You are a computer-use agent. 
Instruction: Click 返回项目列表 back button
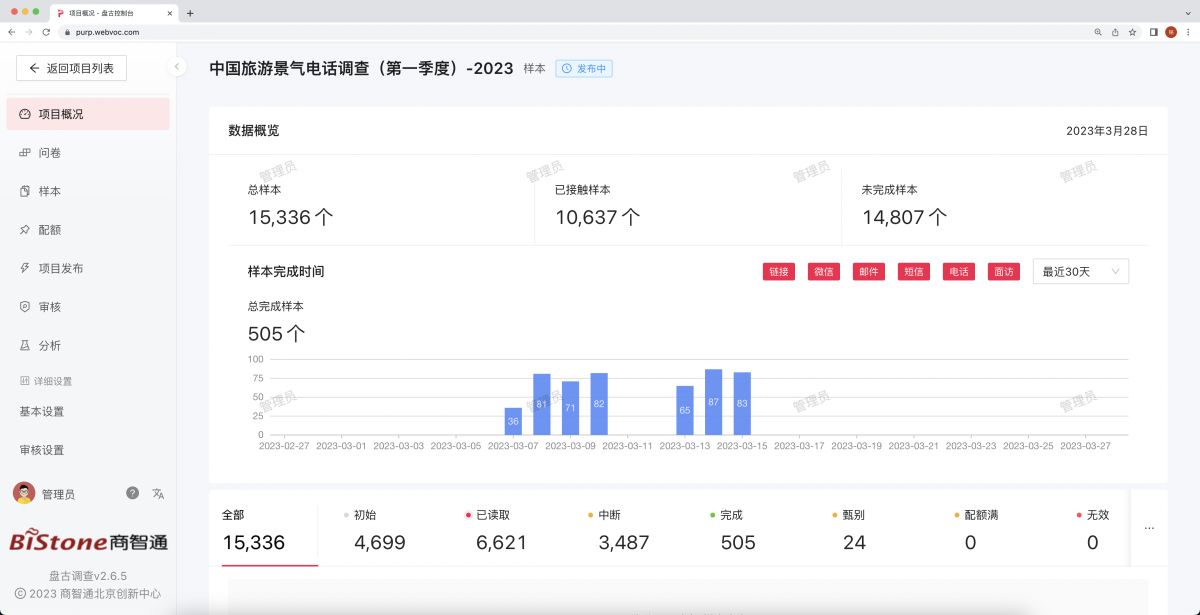pyautogui.click(x=71, y=68)
